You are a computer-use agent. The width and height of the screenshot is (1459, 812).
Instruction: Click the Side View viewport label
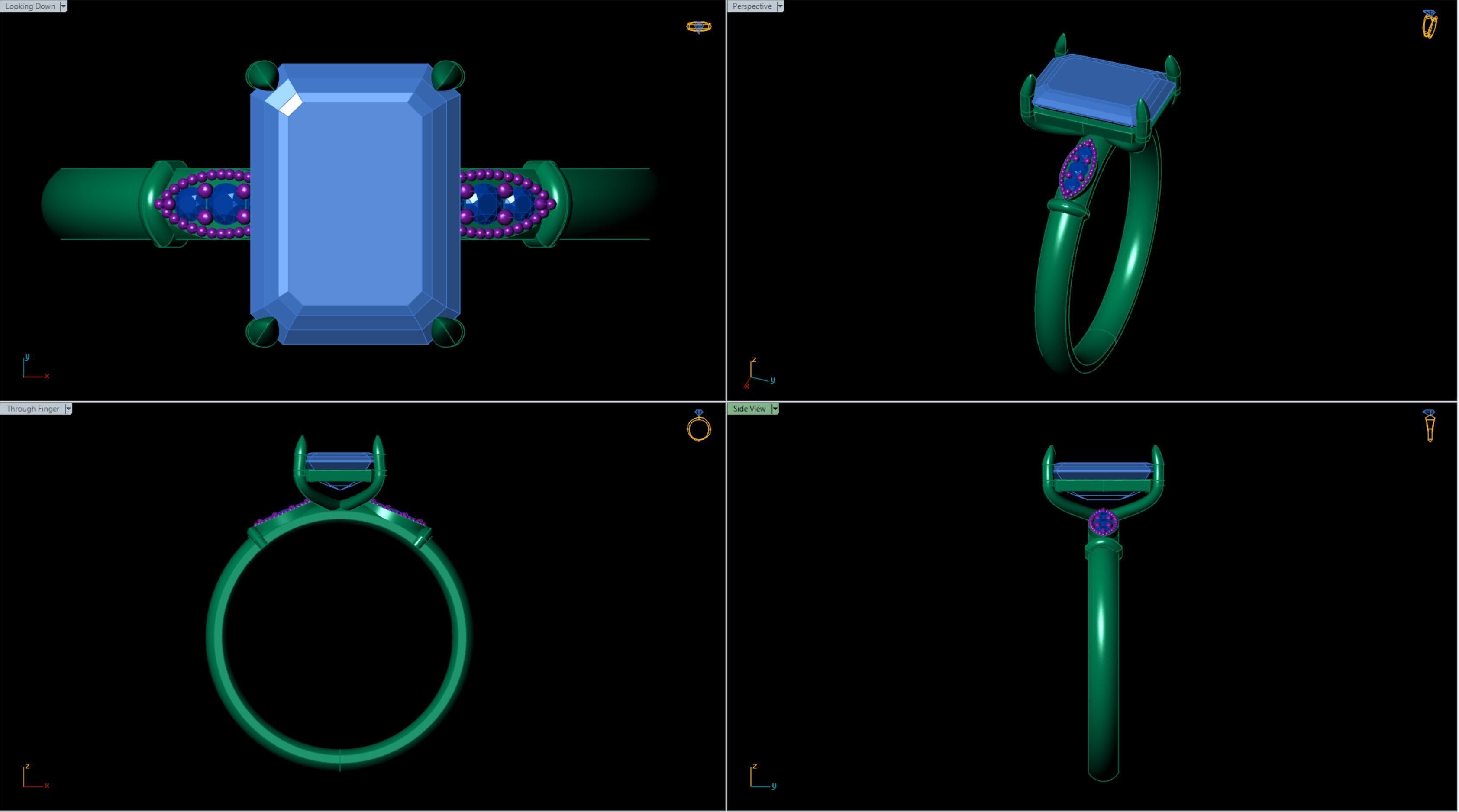749,409
